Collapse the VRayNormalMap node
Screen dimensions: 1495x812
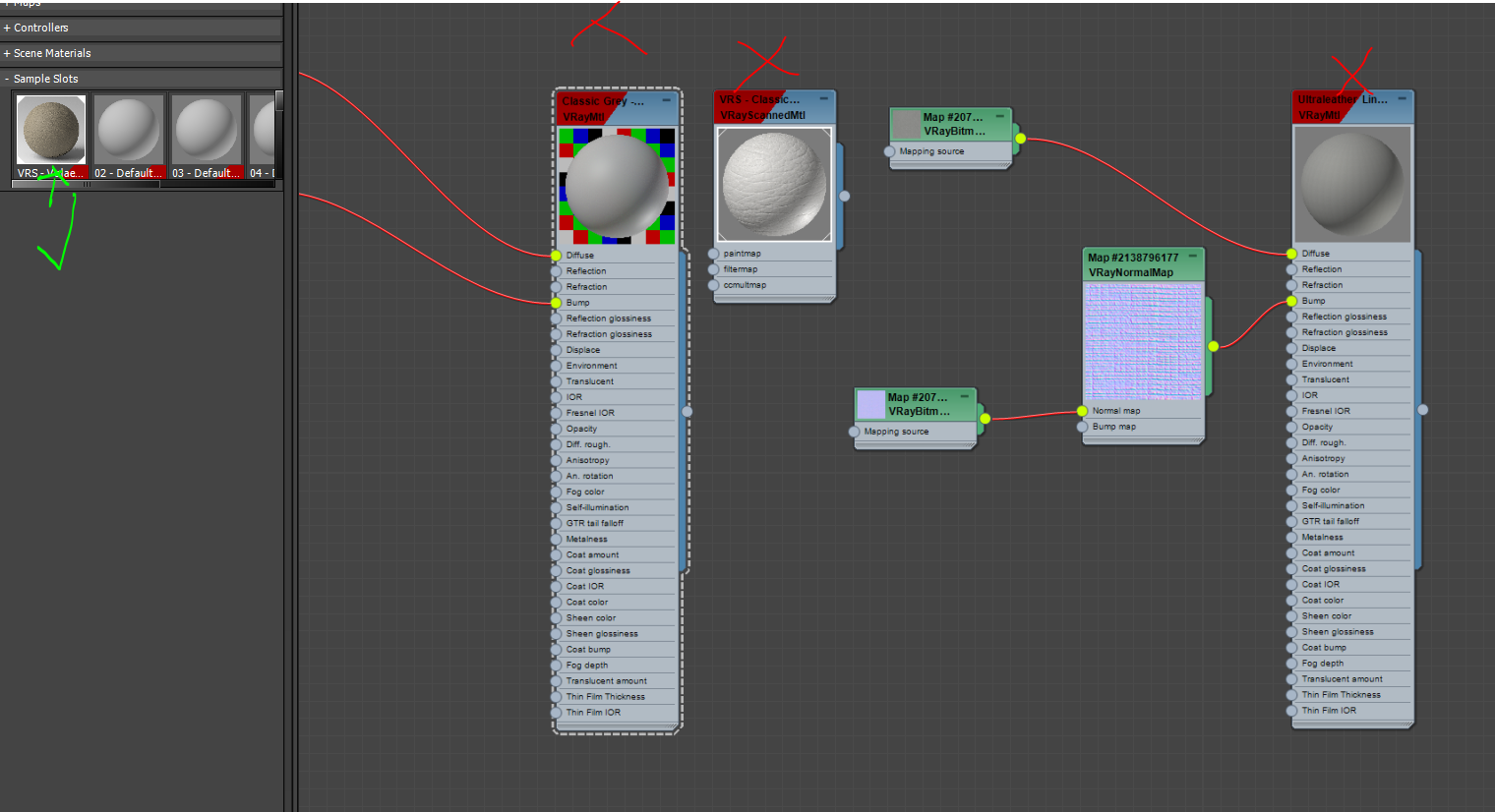tap(1193, 256)
